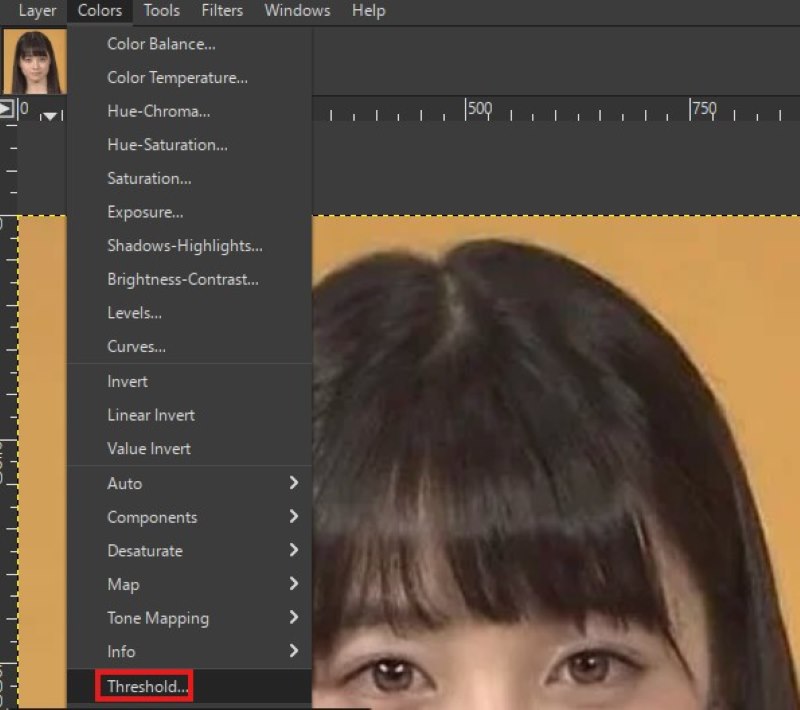Click the ruler corner origin arrow button
Viewport: 800px width, 710px height.
7,109
